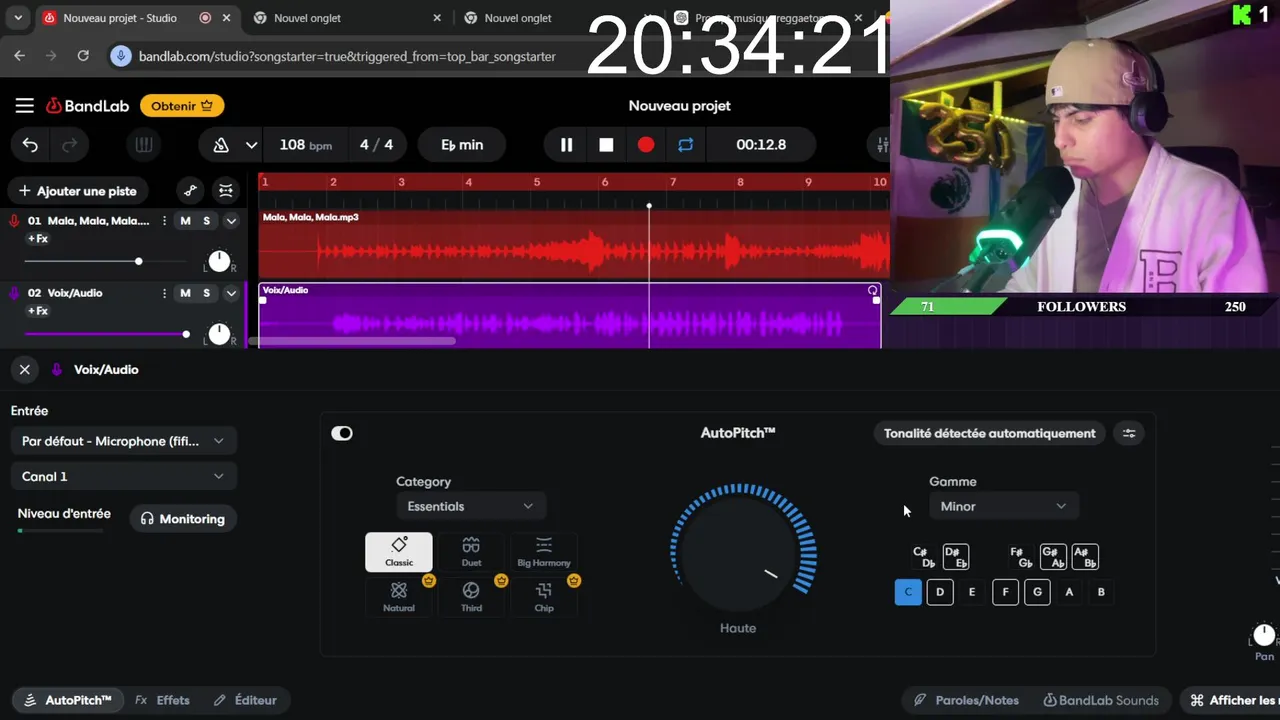Mute track 01 Mala, Mala, Mala
Image resolution: width=1280 pixels, height=720 pixels.
(185, 221)
